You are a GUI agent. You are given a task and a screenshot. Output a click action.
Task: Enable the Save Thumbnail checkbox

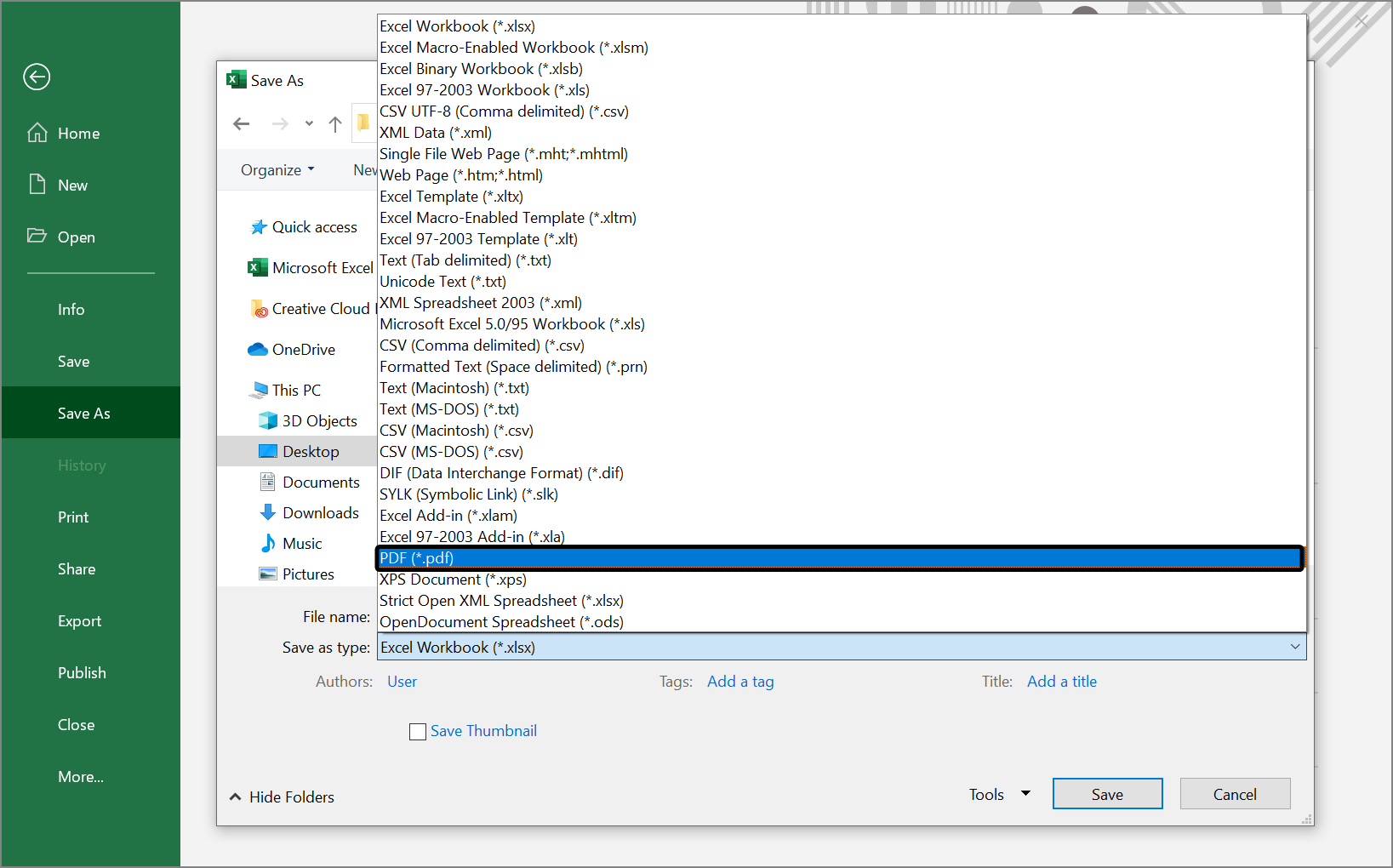point(417,731)
